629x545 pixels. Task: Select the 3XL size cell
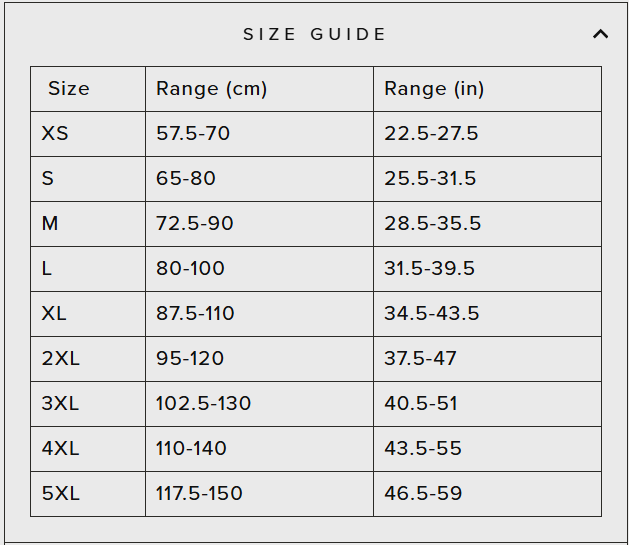click(60, 404)
